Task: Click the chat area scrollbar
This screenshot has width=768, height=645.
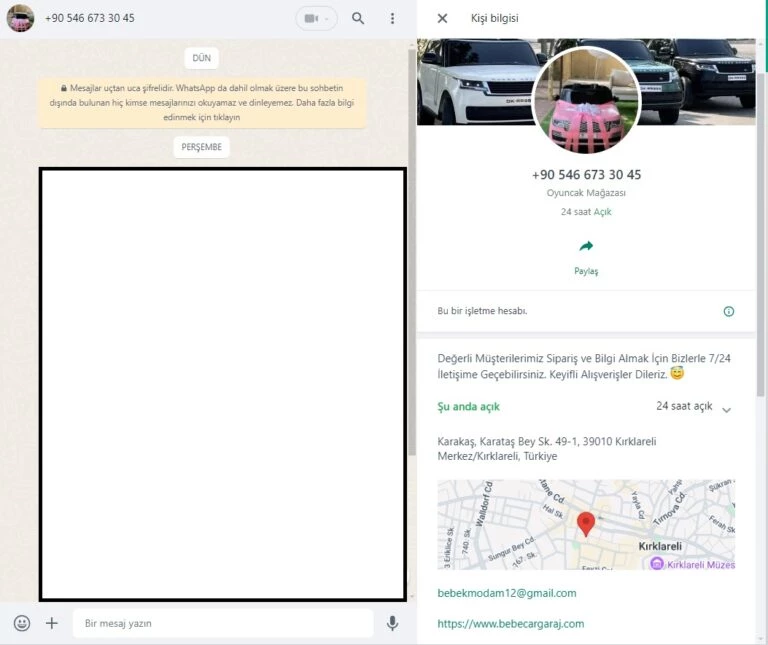Action: click(x=412, y=252)
